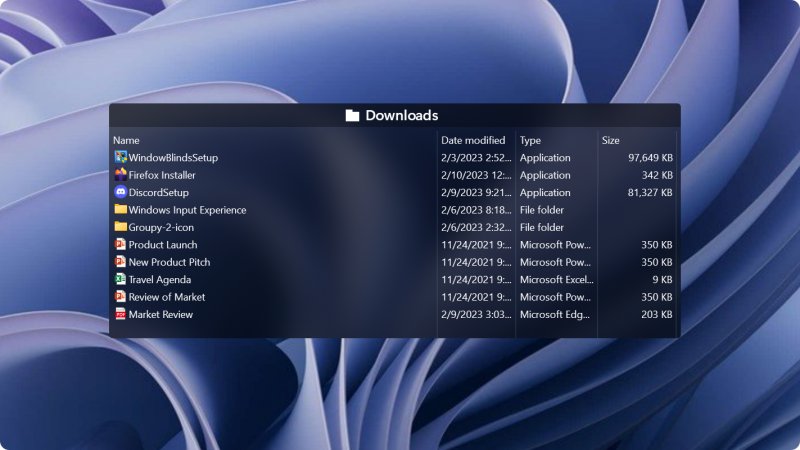
Task: Sort list by Size column header
Action: [610, 140]
